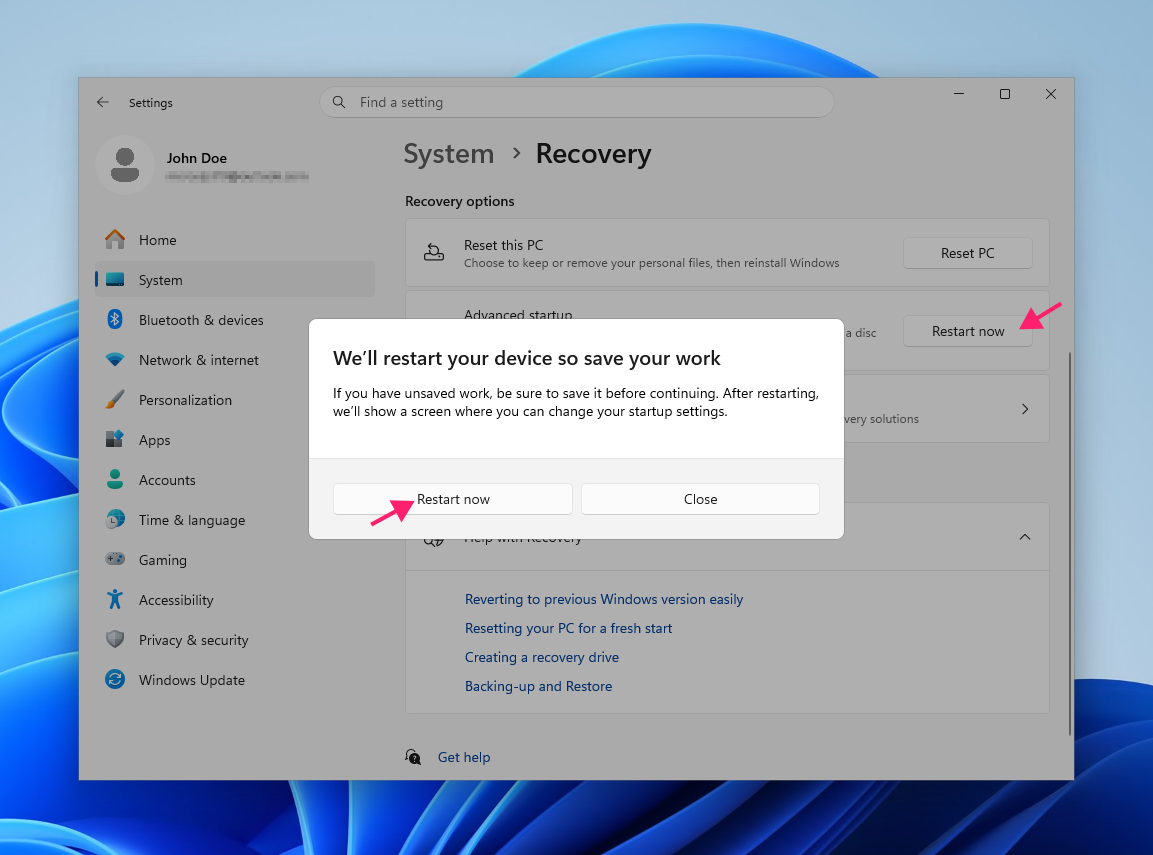1153x855 pixels.
Task: Click the Apps icon in sidebar
Action: point(115,440)
